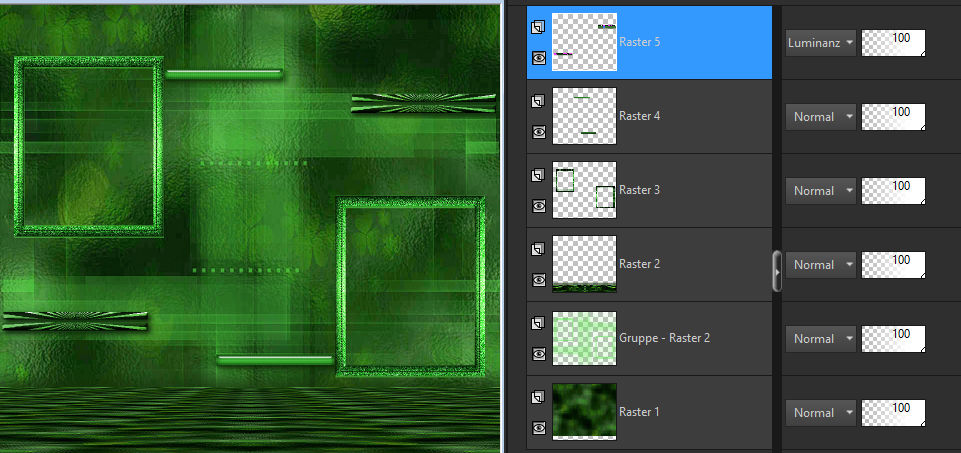Click the layer type icon of Raster 3
The height and width of the screenshot is (453, 961).
[x=538, y=175]
